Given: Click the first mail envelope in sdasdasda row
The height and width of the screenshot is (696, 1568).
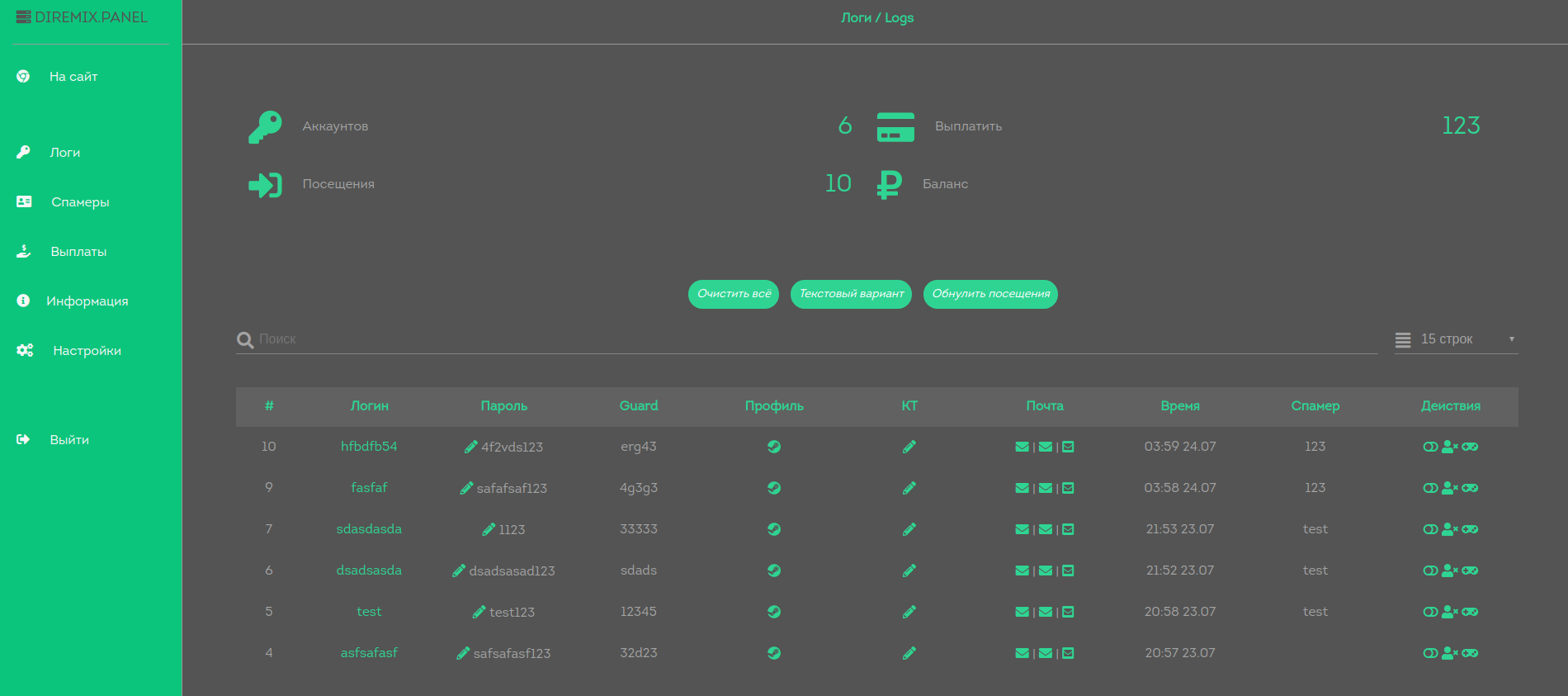Looking at the screenshot, I should (1022, 529).
